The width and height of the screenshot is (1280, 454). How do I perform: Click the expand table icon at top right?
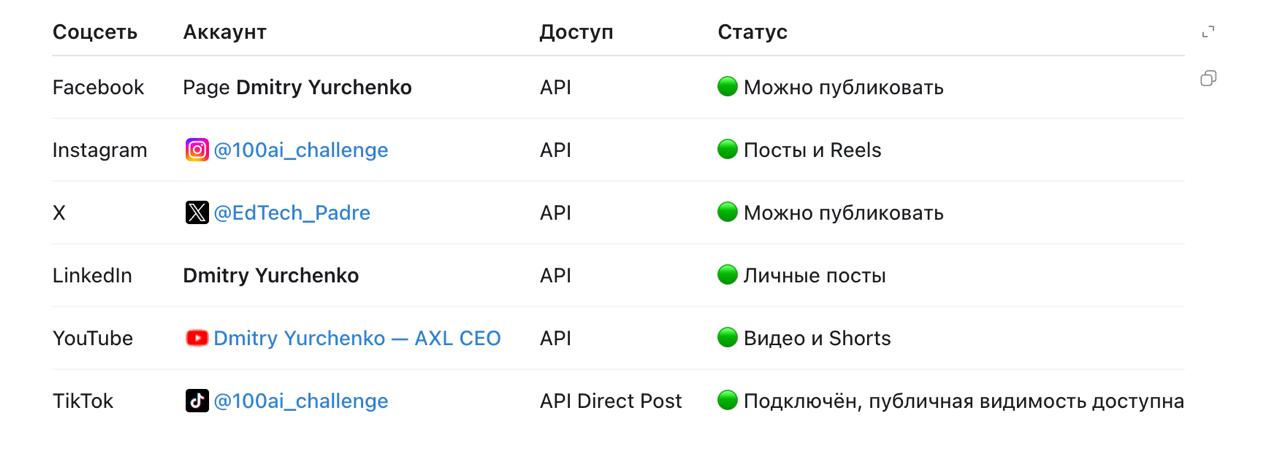[x=1208, y=32]
